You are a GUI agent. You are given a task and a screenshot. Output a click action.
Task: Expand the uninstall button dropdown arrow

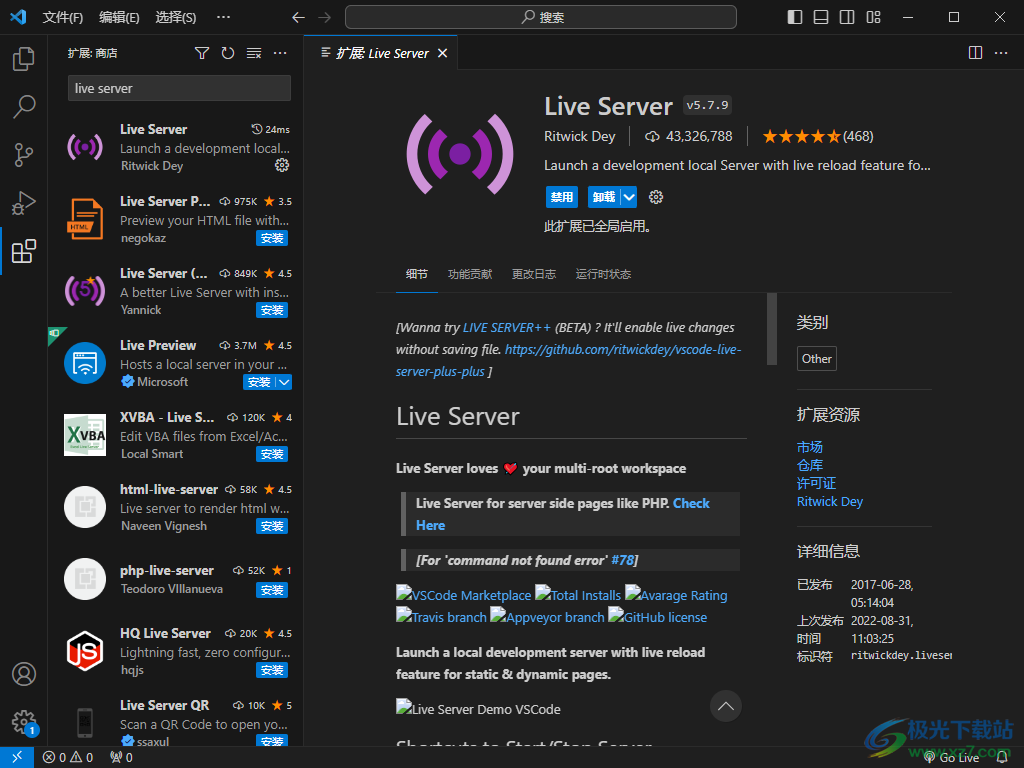click(x=628, y=197)
